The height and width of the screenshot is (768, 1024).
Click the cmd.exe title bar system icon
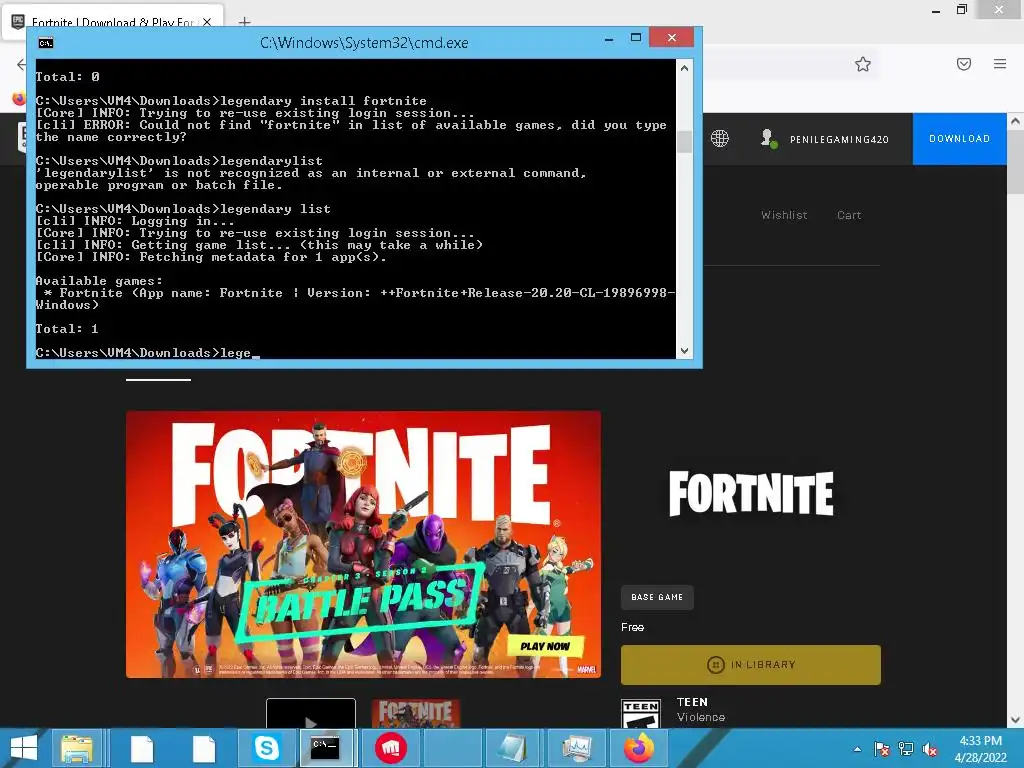click(46, 43)
